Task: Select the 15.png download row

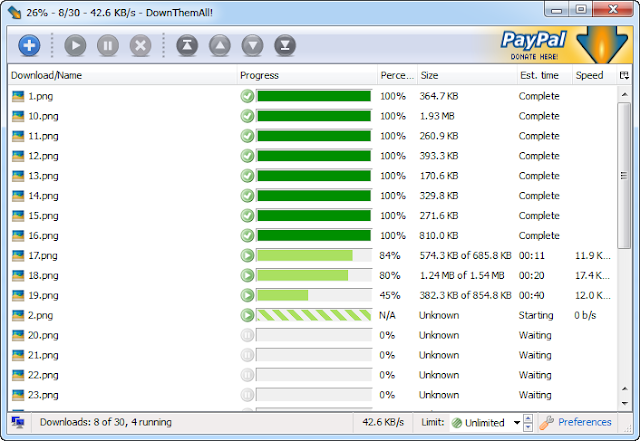Action: pos(311,216)
